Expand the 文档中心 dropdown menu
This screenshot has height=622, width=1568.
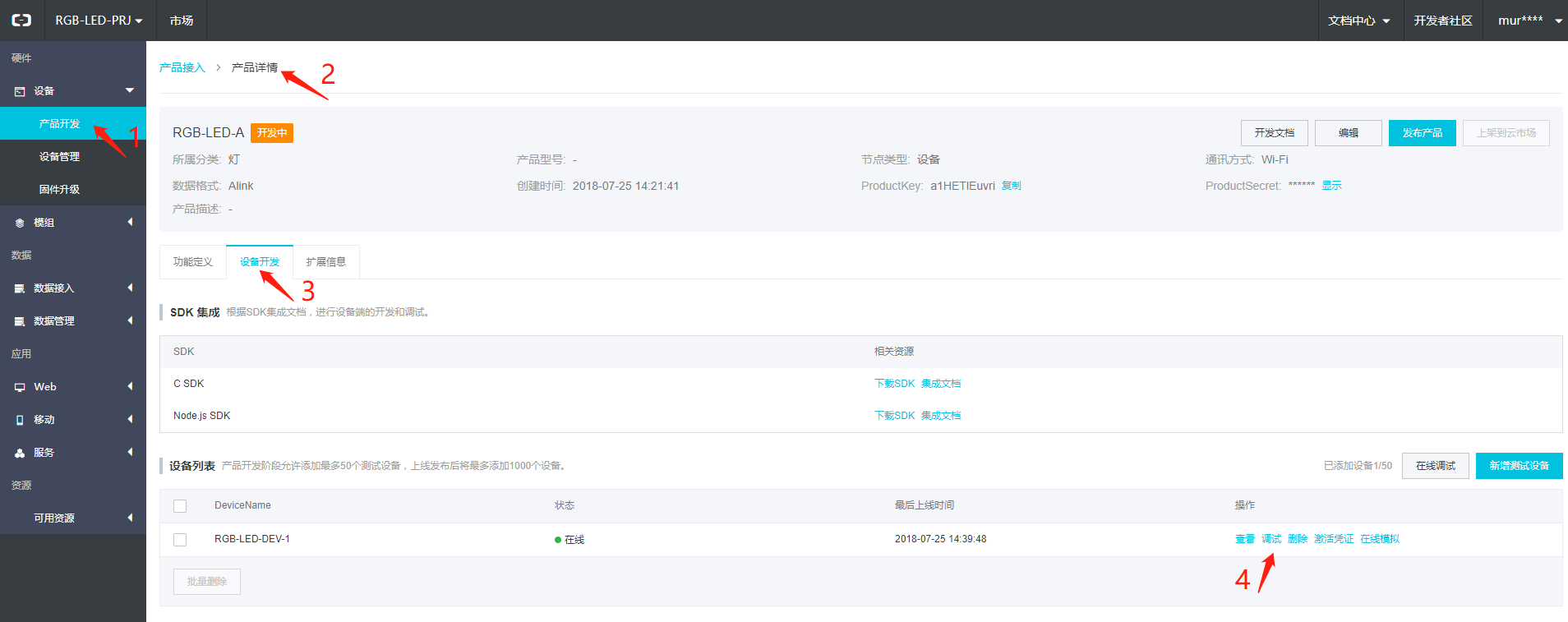1358,21
